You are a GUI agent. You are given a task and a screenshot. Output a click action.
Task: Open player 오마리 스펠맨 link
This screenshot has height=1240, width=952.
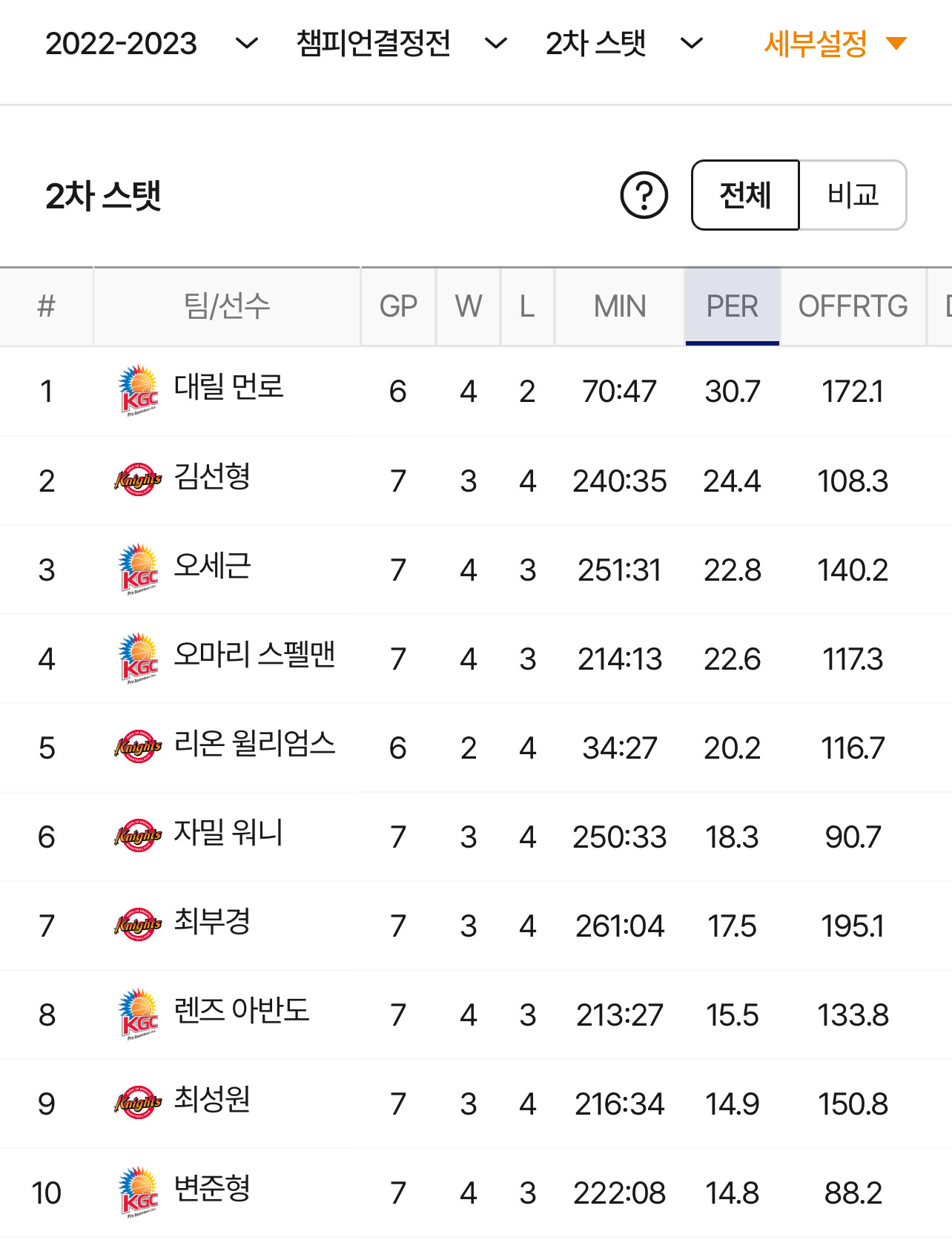[x=254, y=655]
